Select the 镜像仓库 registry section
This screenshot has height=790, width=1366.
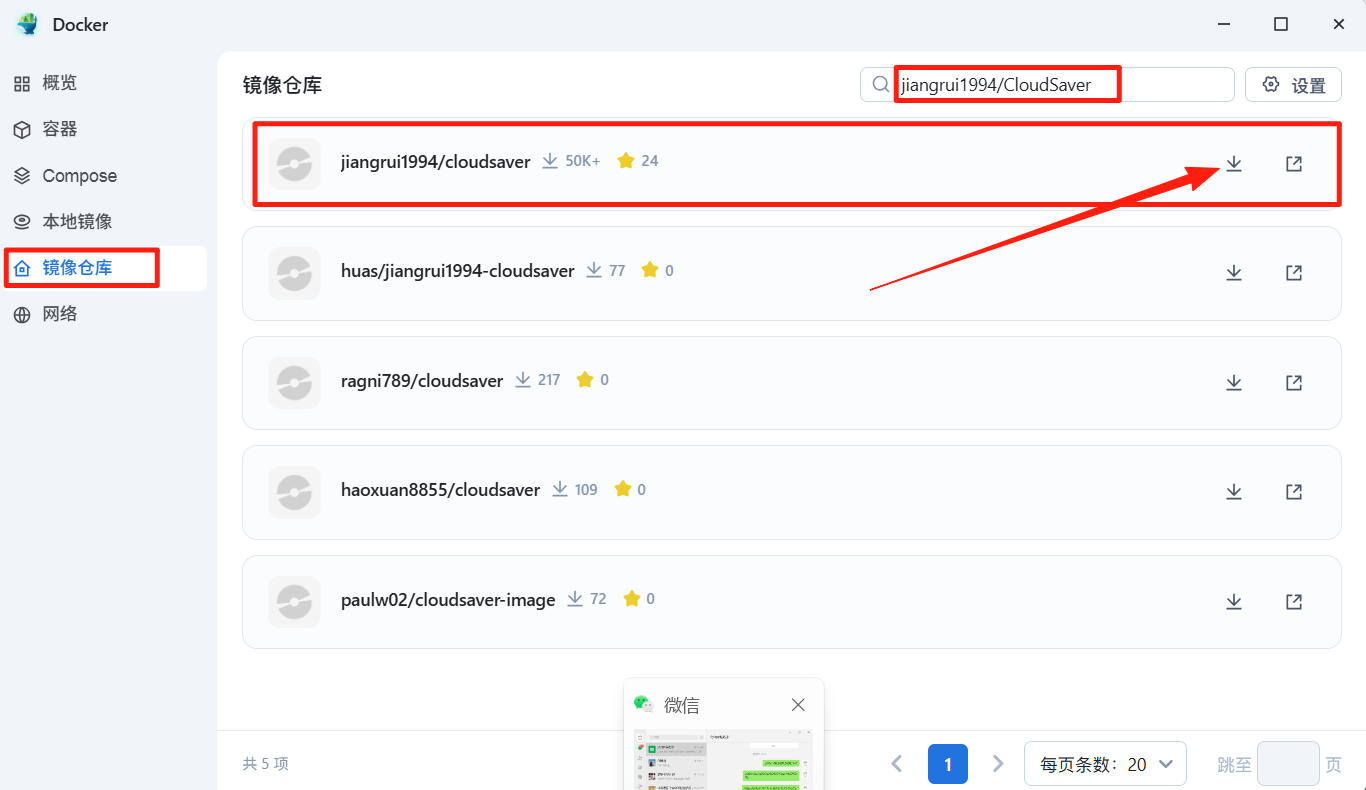(x=104, y=268)
